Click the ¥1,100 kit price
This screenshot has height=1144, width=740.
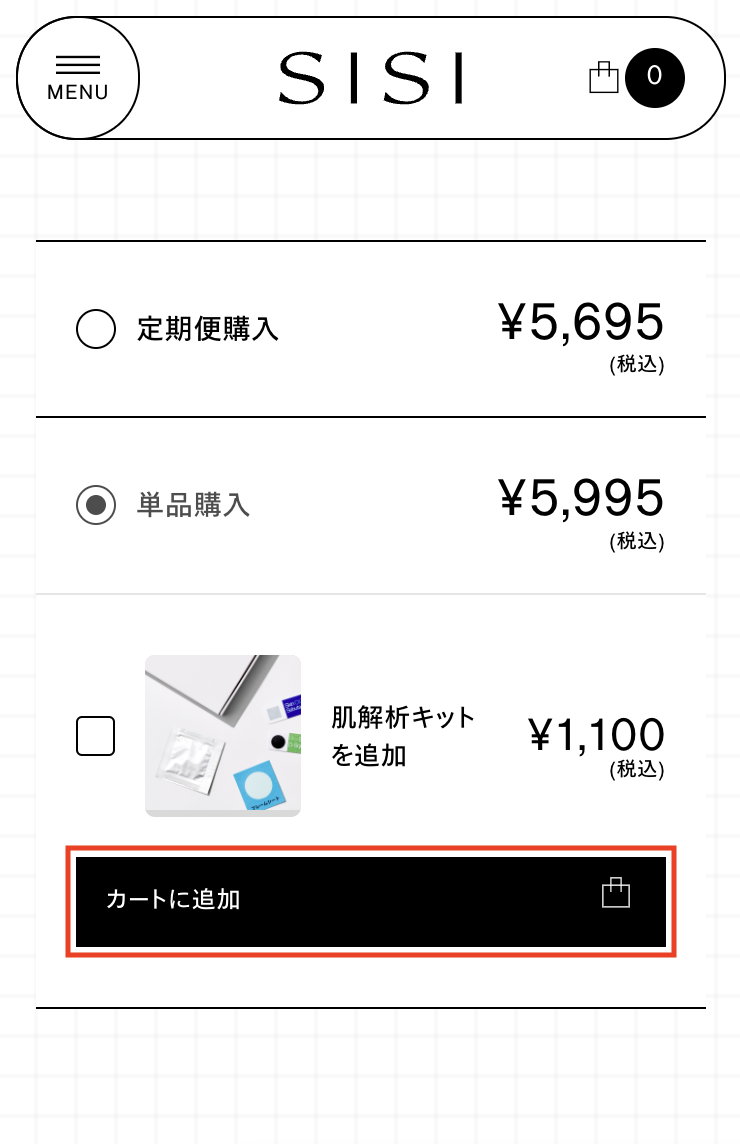pyautogui.click(x=596, y=734)
